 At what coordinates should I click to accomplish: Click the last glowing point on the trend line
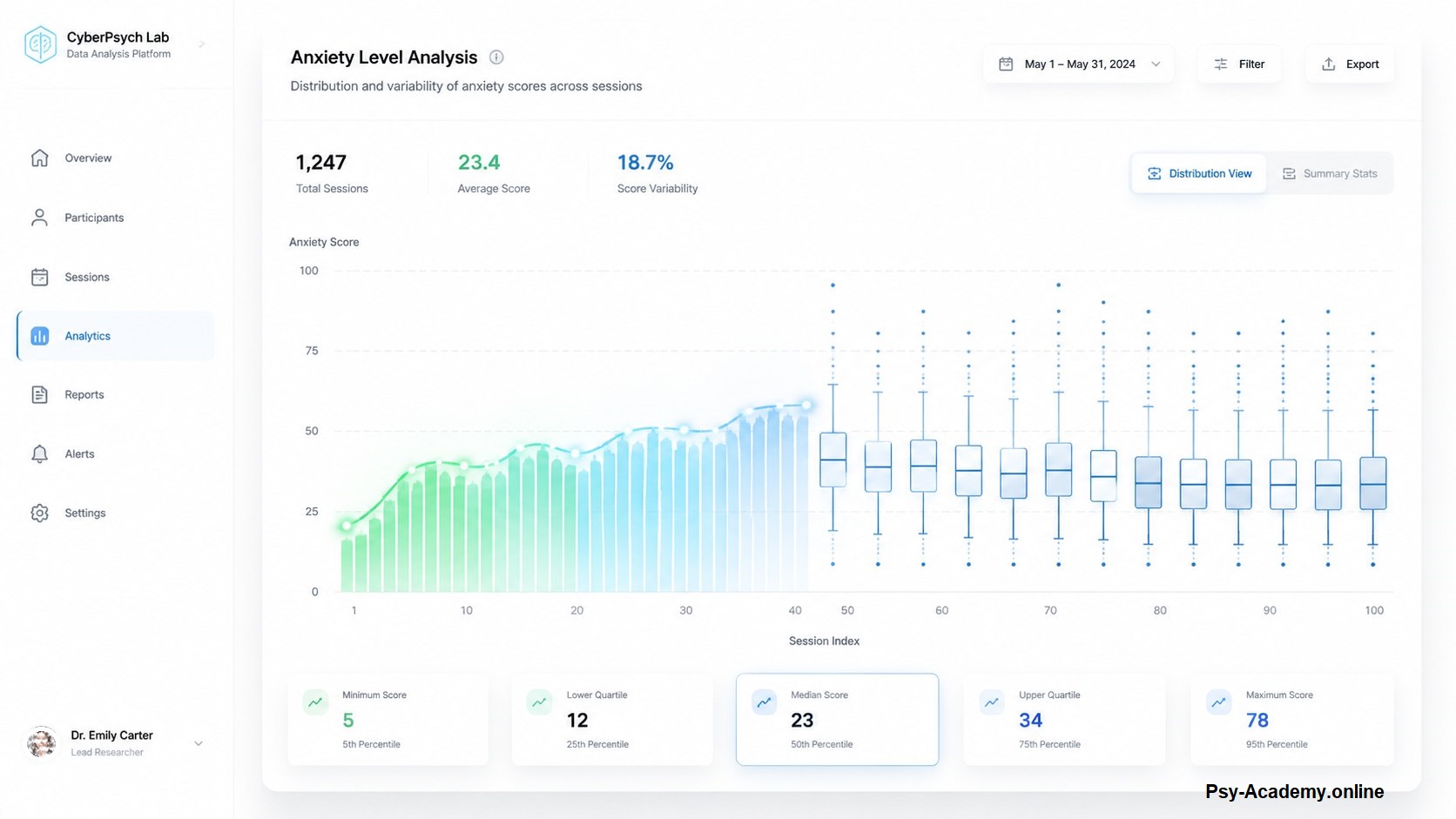pos(806,405)
